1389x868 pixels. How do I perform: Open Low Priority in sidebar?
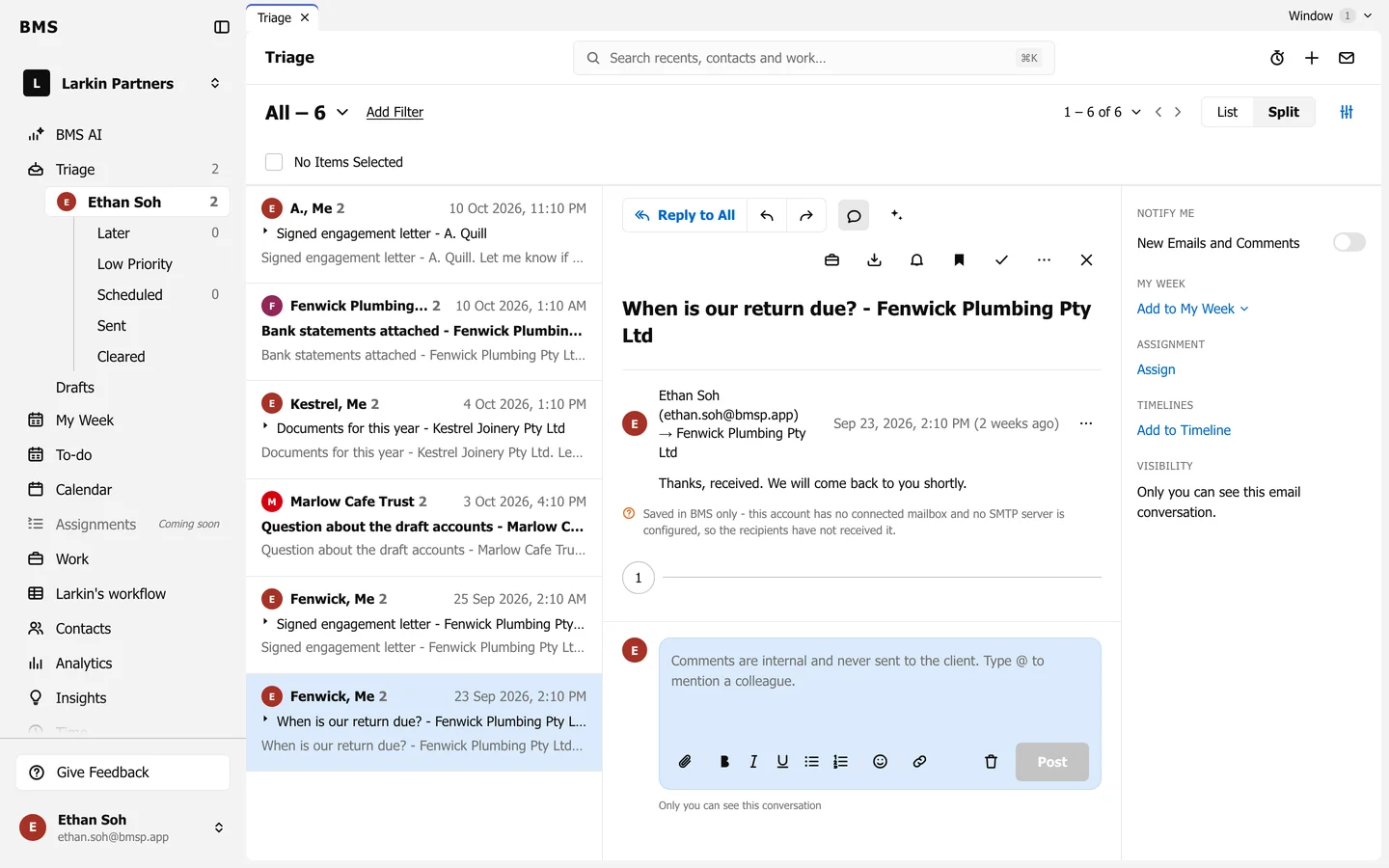[x=135, y=264]
